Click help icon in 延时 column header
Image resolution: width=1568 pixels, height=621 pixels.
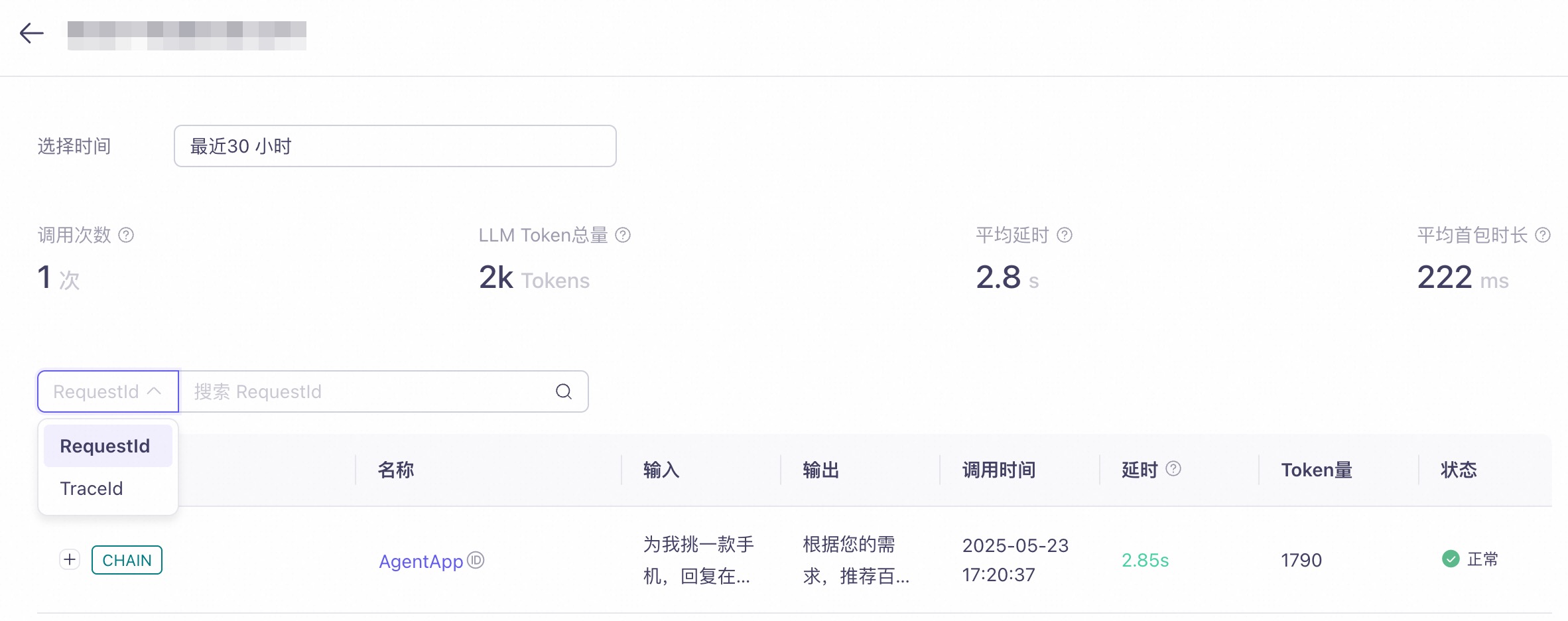pos(1173,469)
